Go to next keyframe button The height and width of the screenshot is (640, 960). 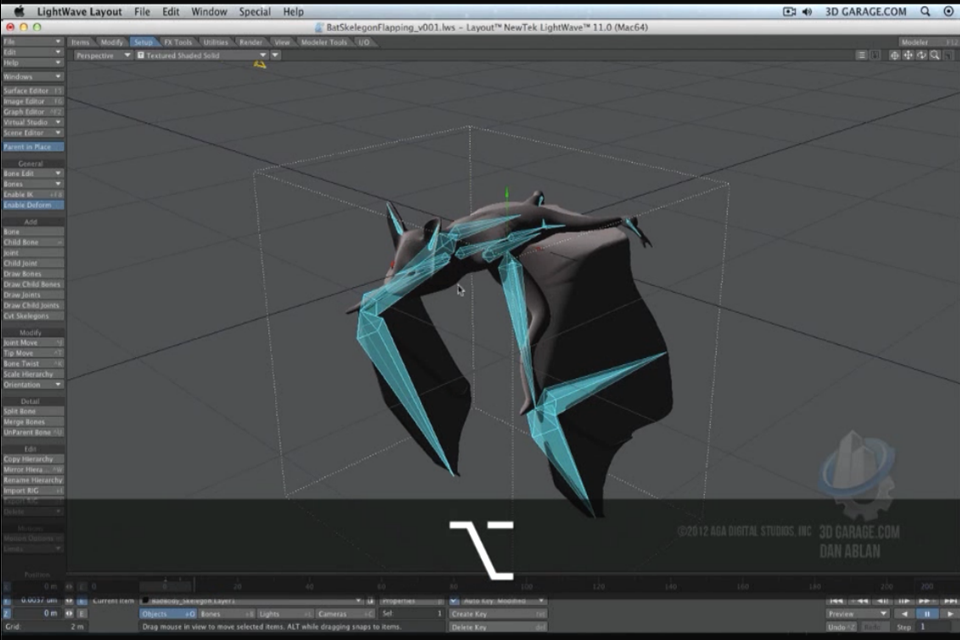coord(926,601)
